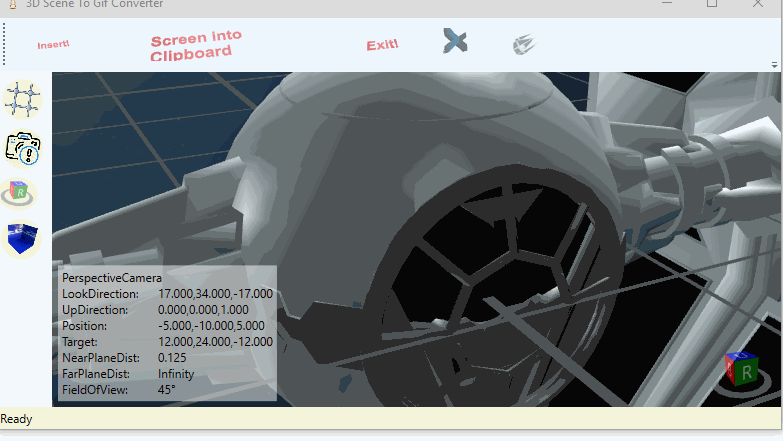Click the blue X icon in toolbar
Image resolution: width=783 pixels, height=441 pixels.
pyautogui.click(x=455, y=41)
